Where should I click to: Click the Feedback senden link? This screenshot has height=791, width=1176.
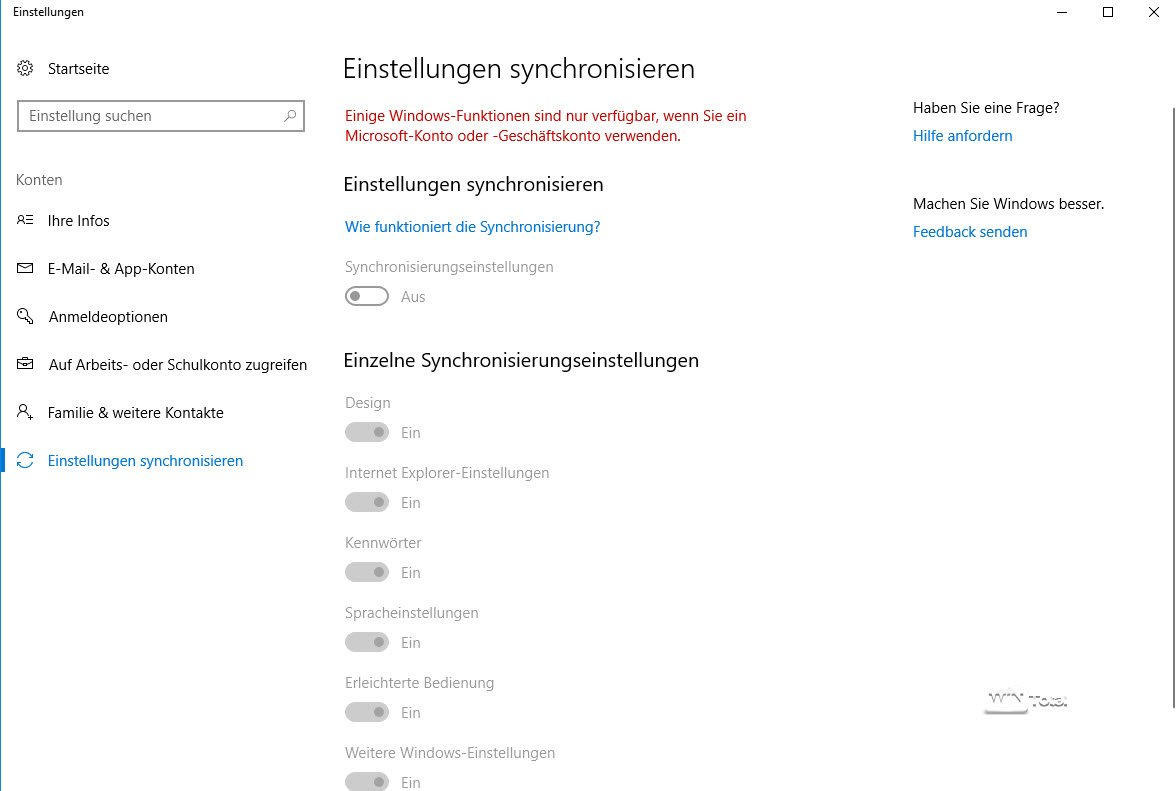(x=969, y=232)
